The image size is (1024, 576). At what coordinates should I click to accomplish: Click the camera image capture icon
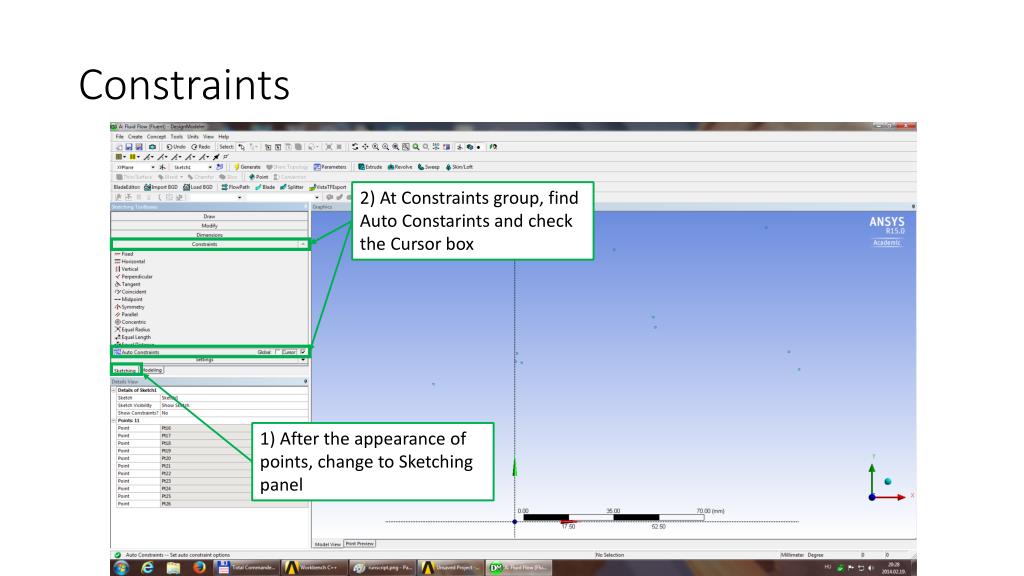pos(152,147)
